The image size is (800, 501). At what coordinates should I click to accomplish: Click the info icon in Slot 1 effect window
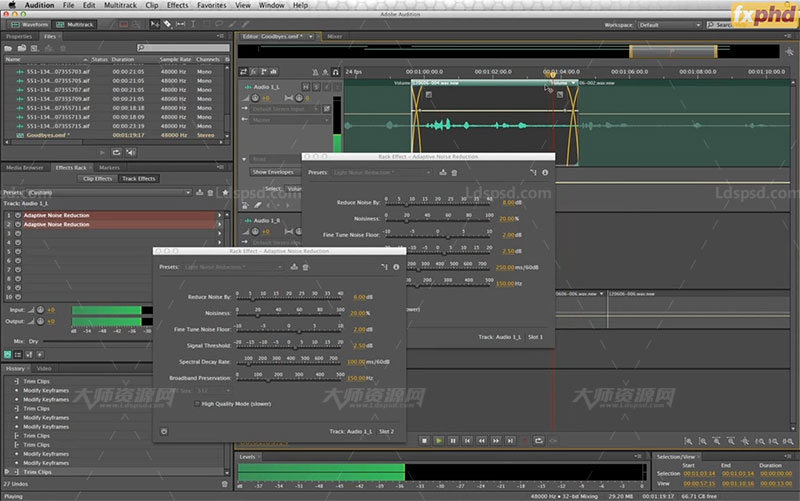(x=545, y=172)
